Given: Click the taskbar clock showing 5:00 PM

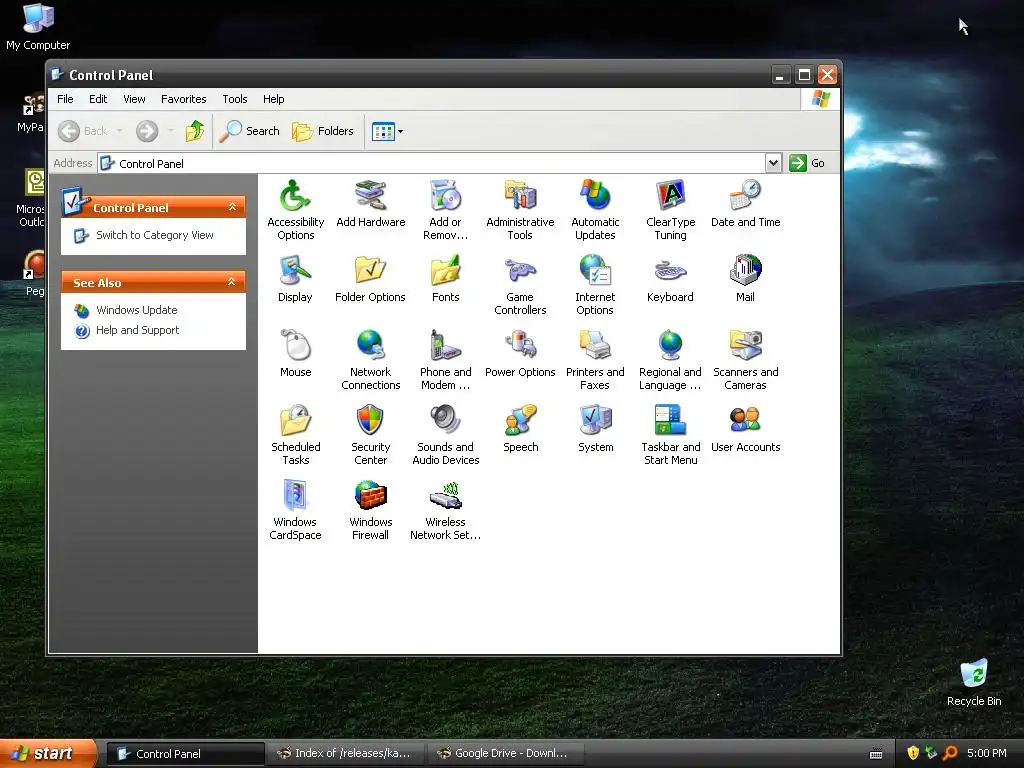Looking at the screenshot, I should click(x=987, y=753).
